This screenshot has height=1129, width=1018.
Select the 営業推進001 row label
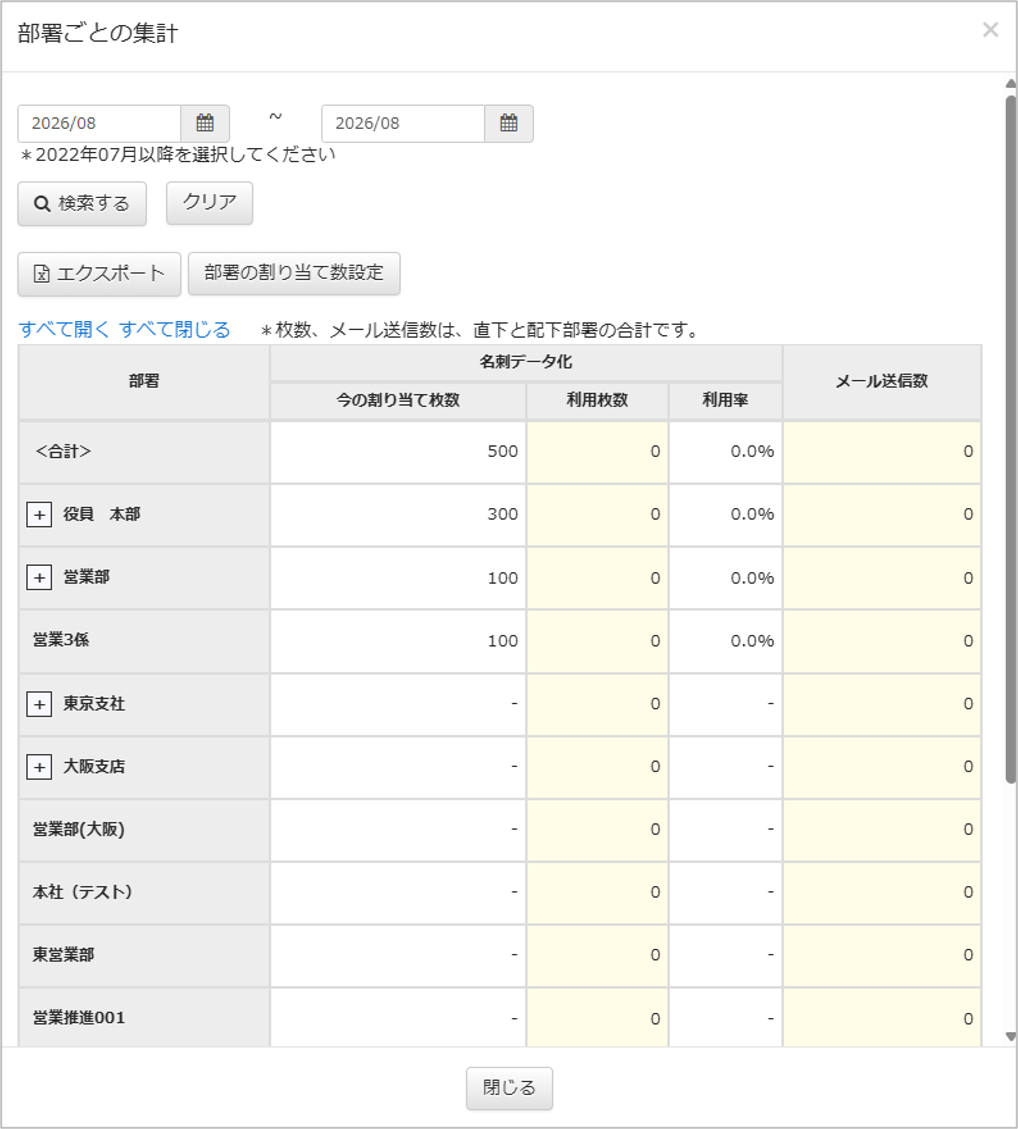pyautogui.click(x=78, y=1018)
